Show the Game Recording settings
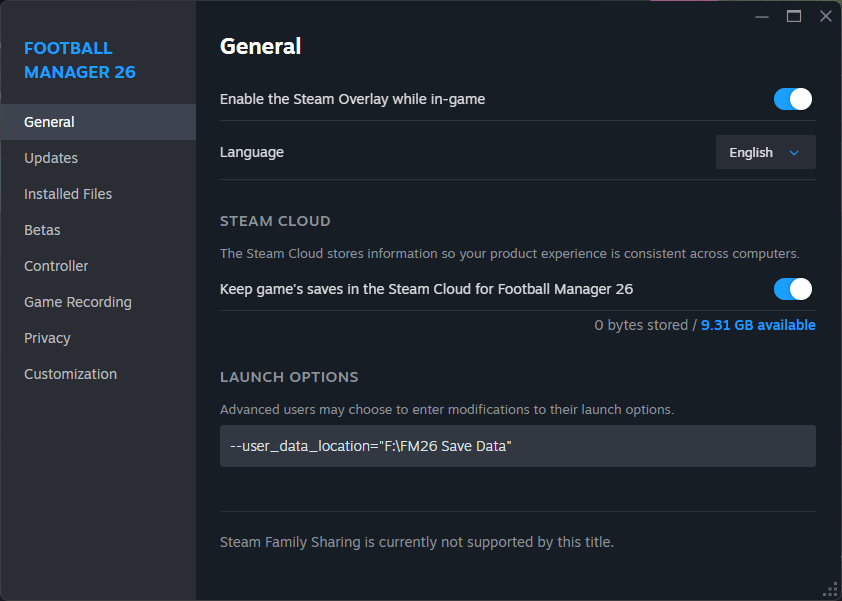Screen dimensions: 842x601 pos(78,302)
